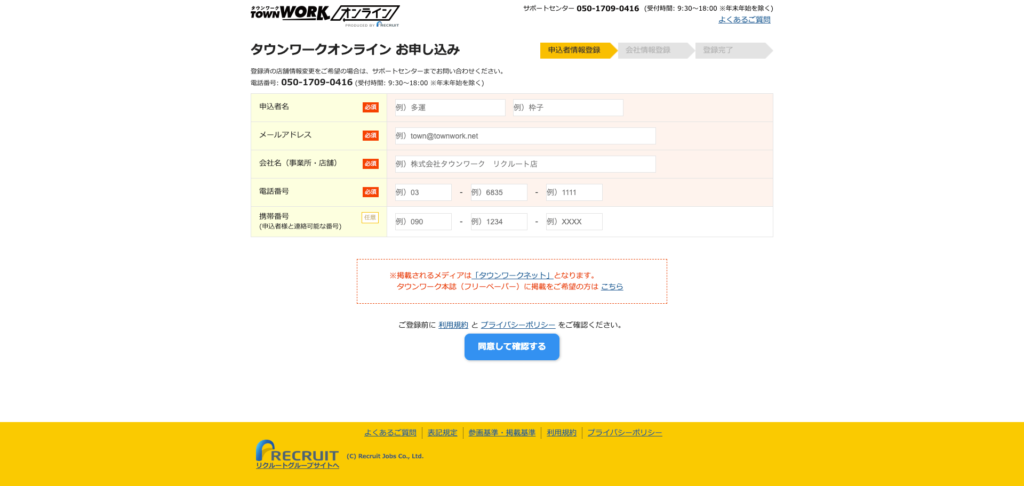
Task: Select the 登録完了 step tab
Action: (733, 50)
